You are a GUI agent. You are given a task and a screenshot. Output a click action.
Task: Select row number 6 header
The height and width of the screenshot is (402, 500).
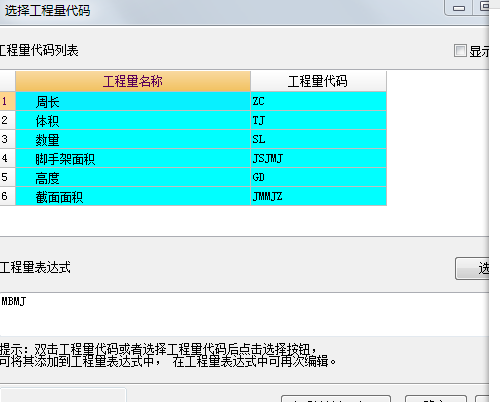click(7, 196)
